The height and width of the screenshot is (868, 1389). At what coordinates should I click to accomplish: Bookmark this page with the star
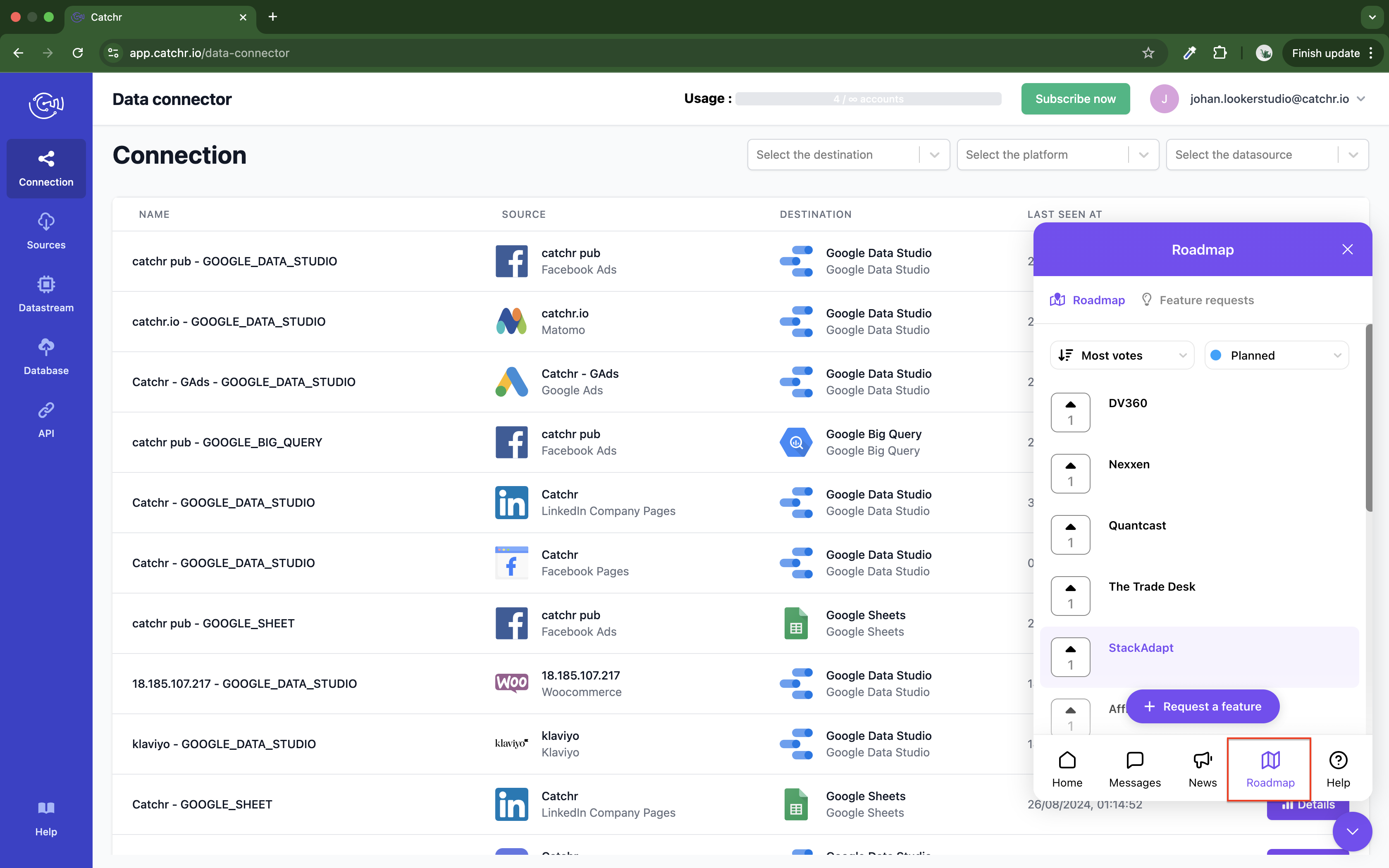click(x=1148, y=53)
